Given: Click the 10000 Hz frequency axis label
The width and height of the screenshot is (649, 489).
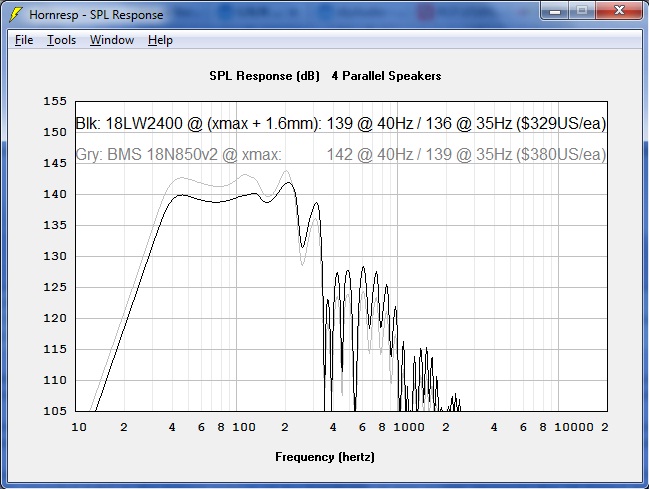Looking at the screenshot, I should point(574,427).
